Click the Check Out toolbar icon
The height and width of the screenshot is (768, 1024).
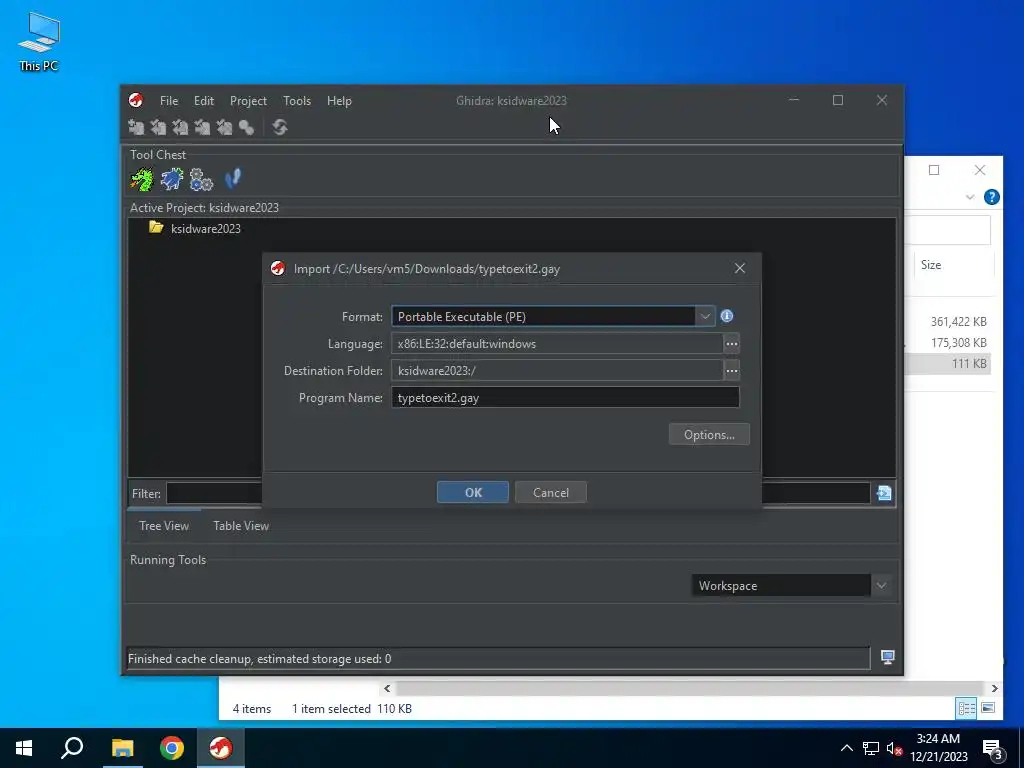pos(158,127)
